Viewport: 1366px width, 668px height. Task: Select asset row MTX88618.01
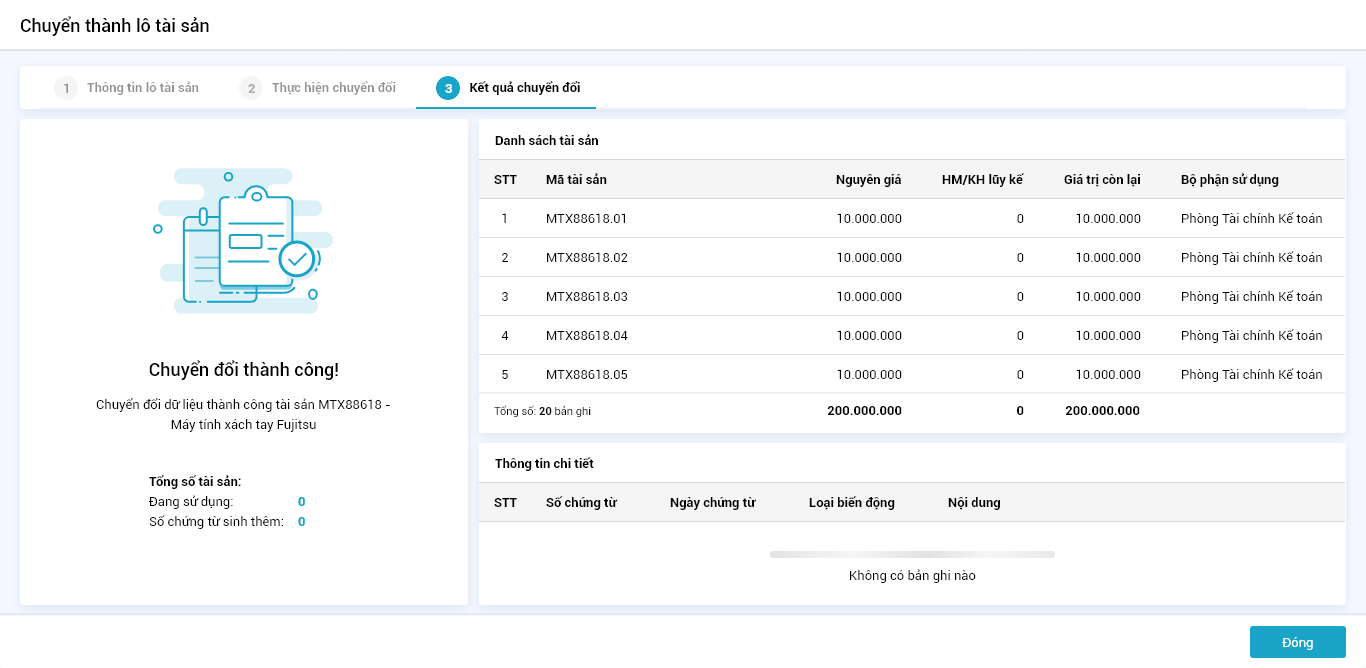(586, 218)
